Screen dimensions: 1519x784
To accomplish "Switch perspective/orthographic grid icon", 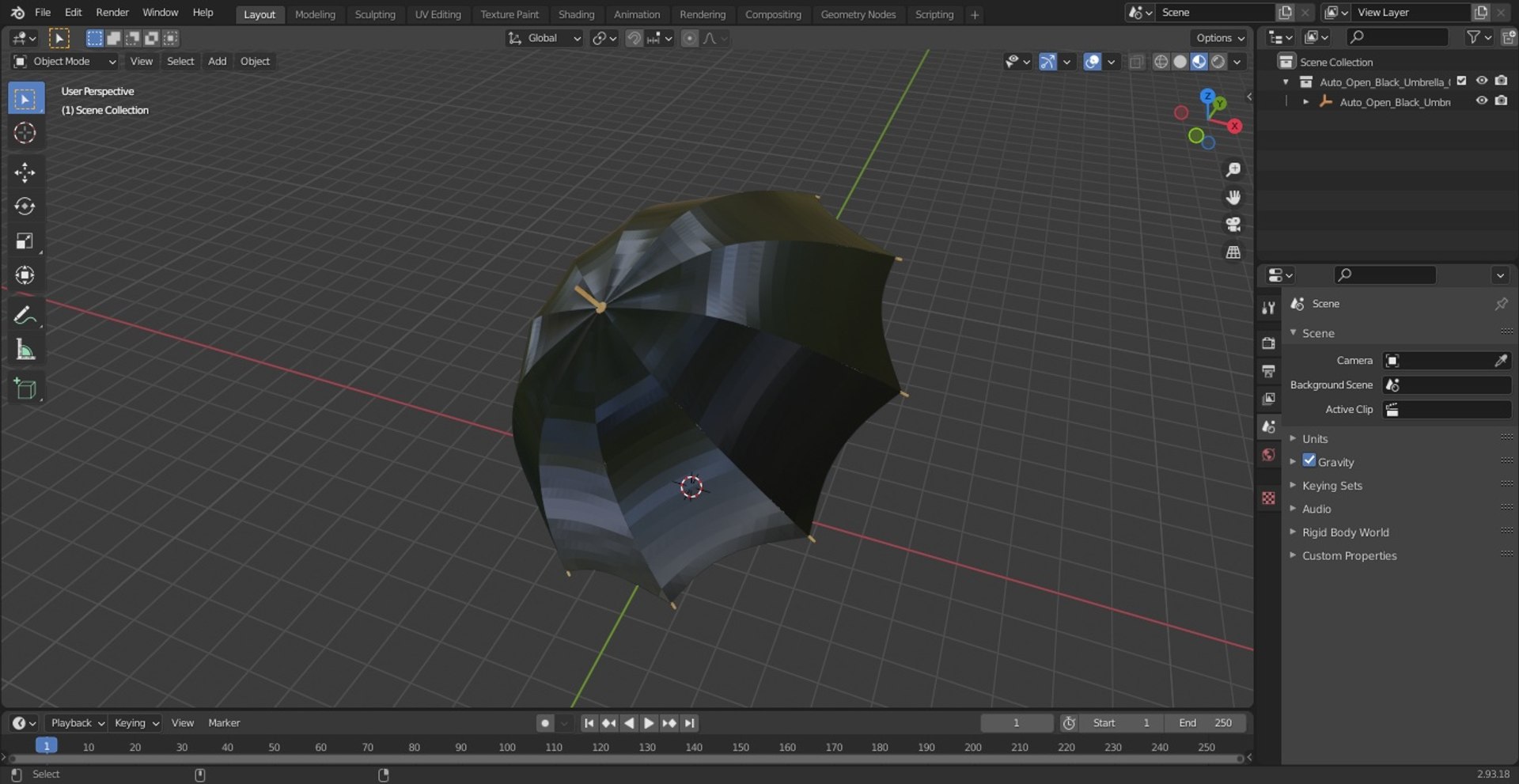I will [x=1233, y=252].
